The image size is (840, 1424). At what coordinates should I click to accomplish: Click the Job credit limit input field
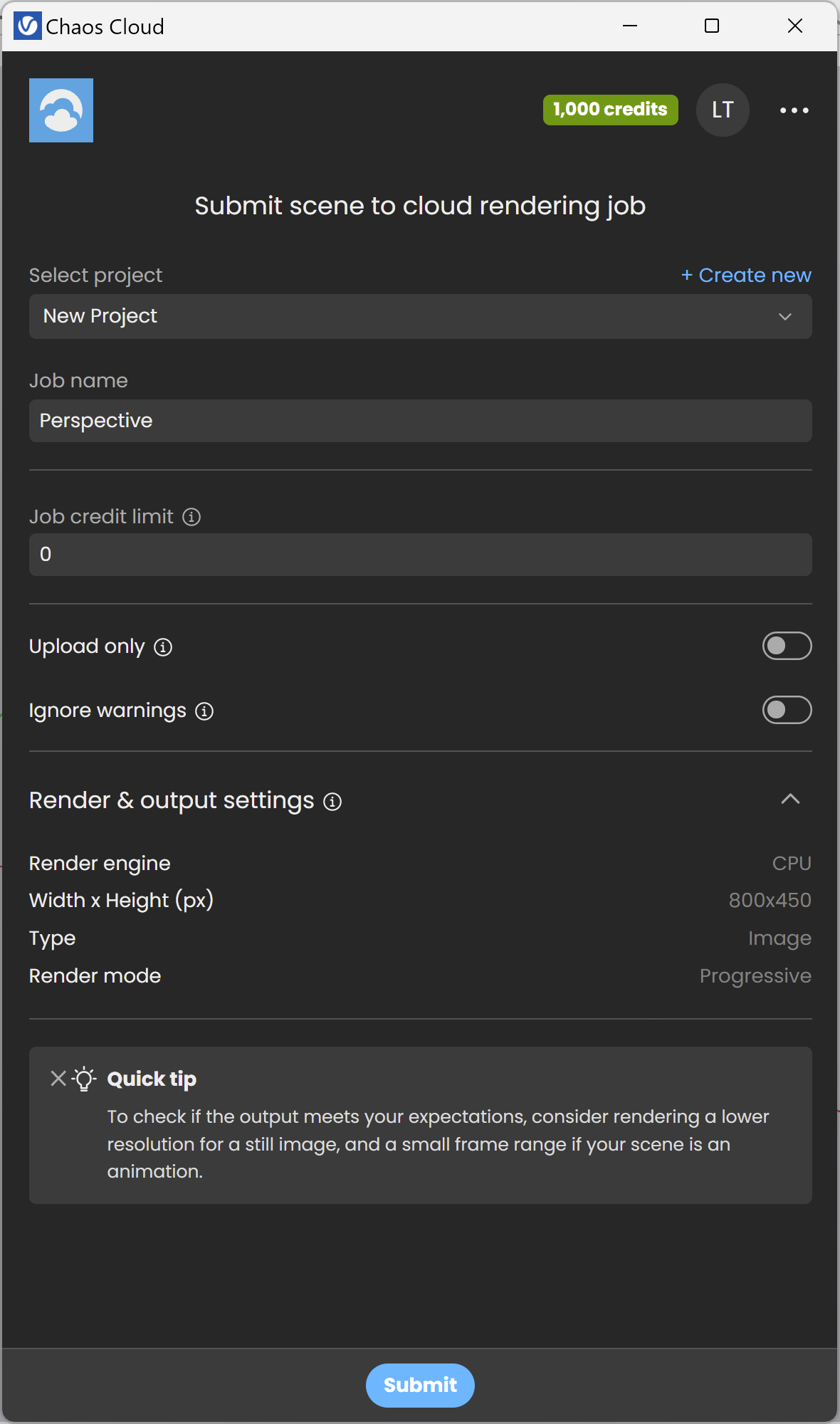(421, 555)
